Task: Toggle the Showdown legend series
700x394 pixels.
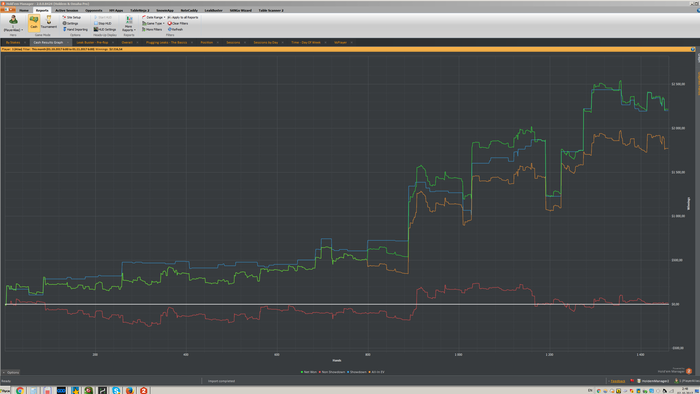Action: pyautogui.click(x=357, y=372)
